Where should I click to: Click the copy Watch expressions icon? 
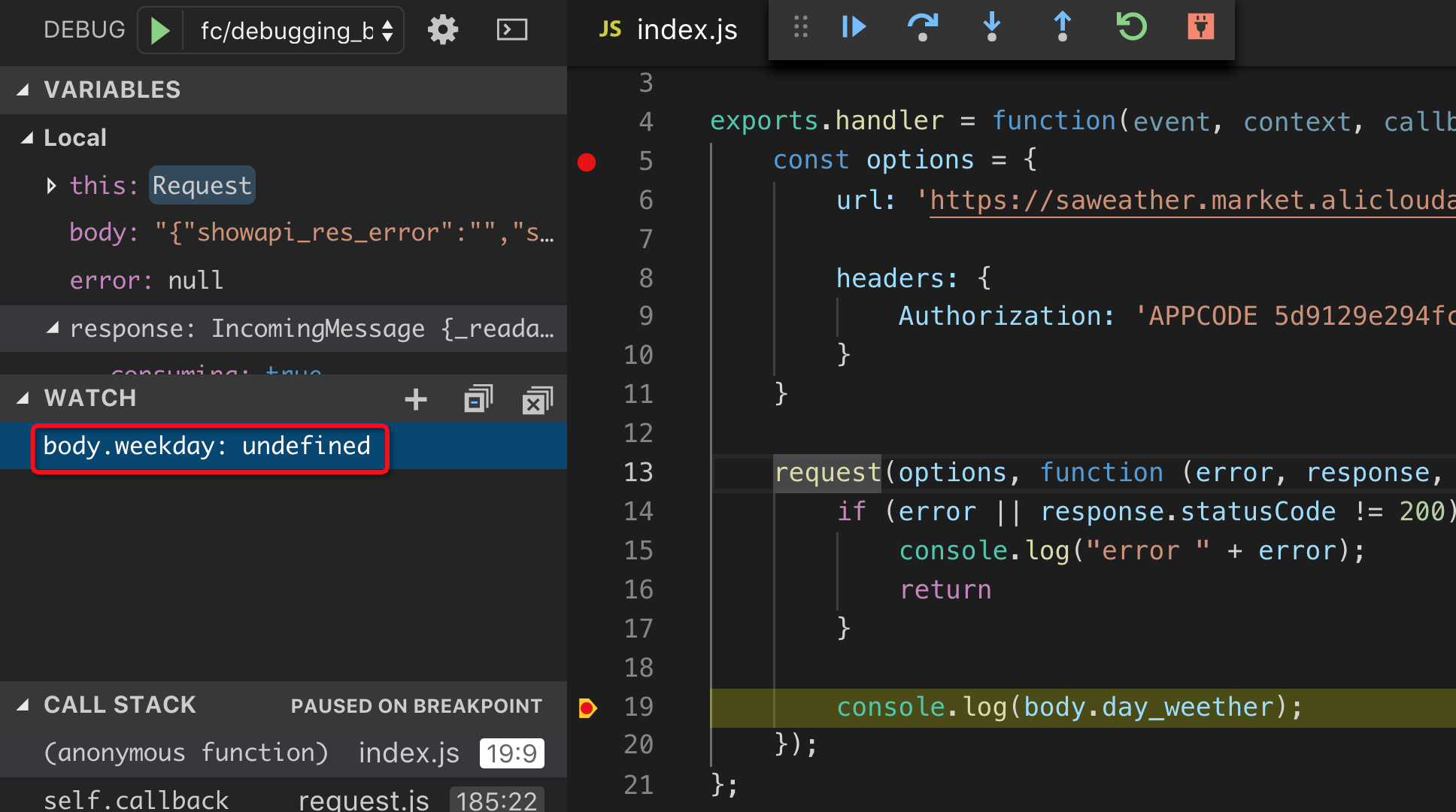pos(477,397)
